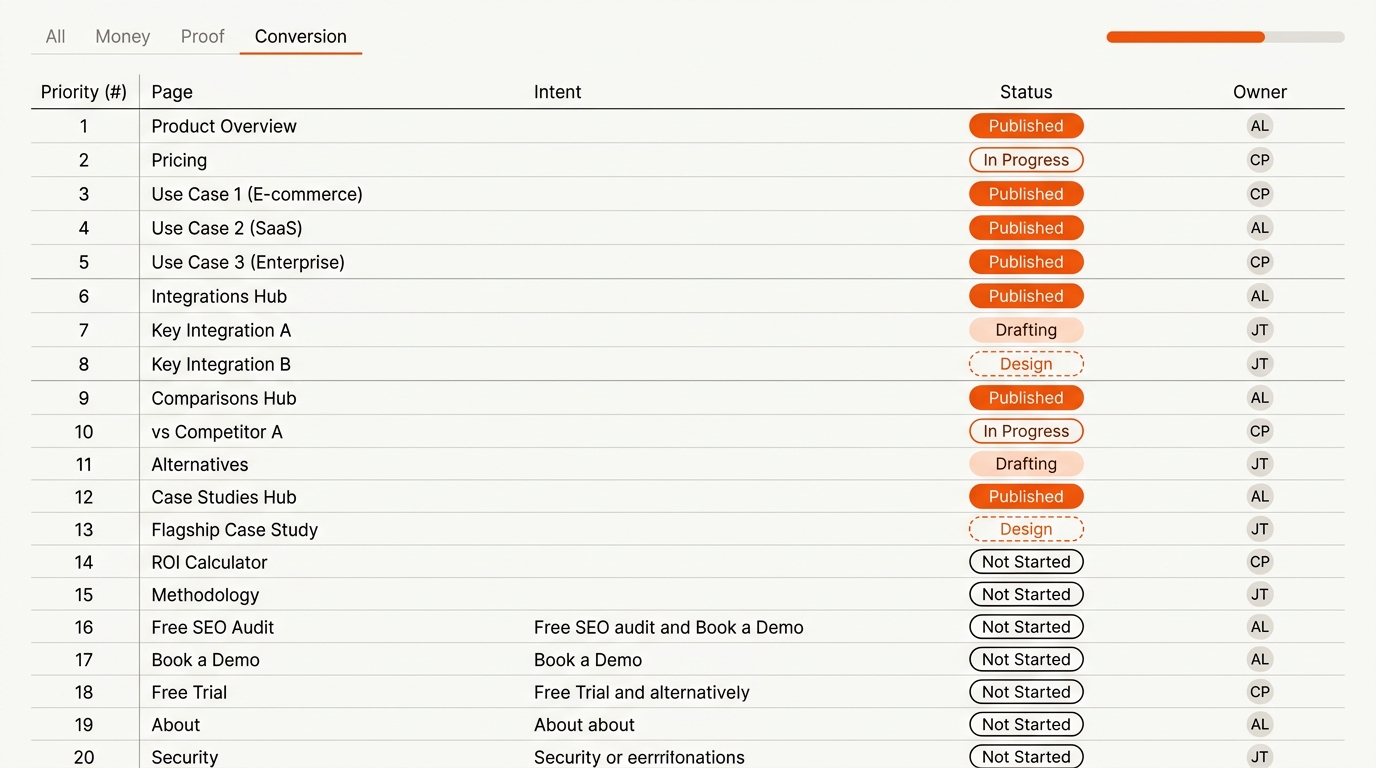
Task: Click the Page column header
Action: [172, 92]
